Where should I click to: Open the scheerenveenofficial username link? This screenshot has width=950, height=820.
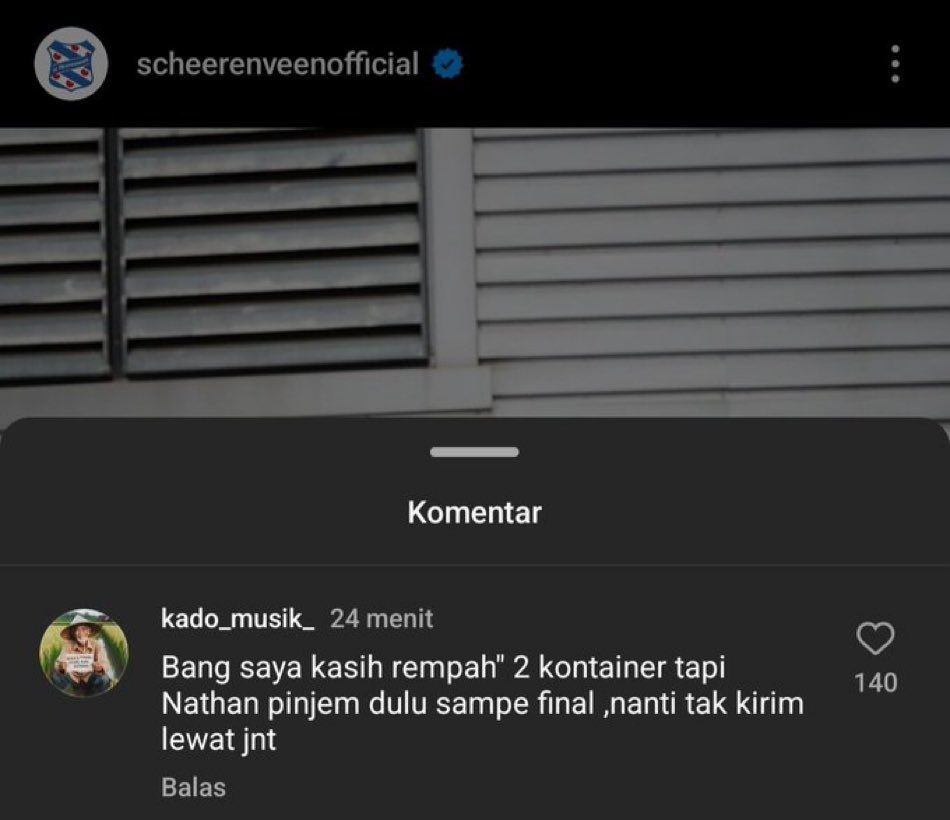tap(277, 64)
